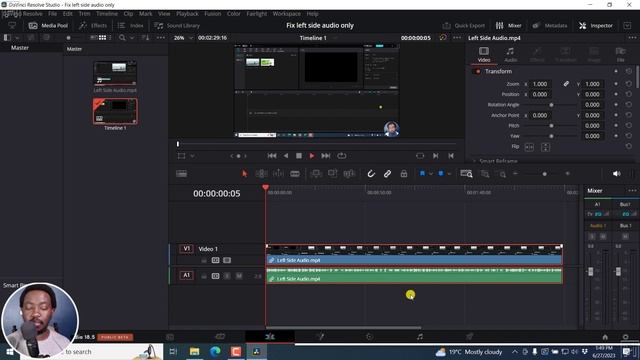
Task: Switch to Inspector Audio tab
Action: click(510, 54)
